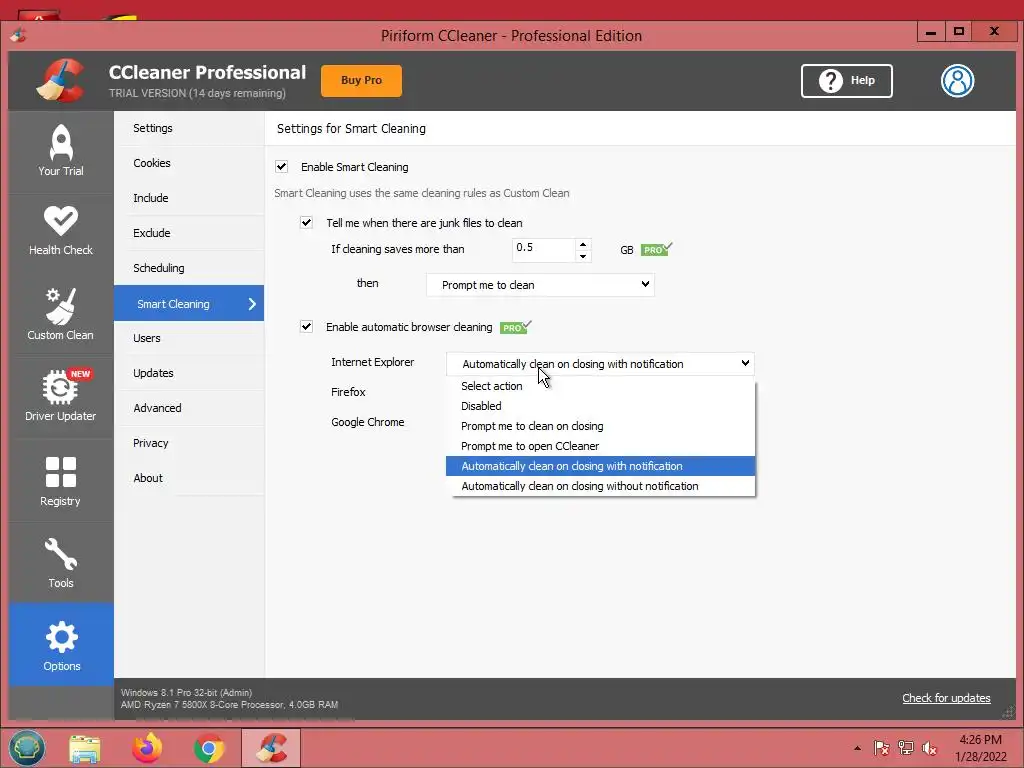Click the CCleaner logo in header
Viewport: 1024px width, 768px height.
click(60, 81)
